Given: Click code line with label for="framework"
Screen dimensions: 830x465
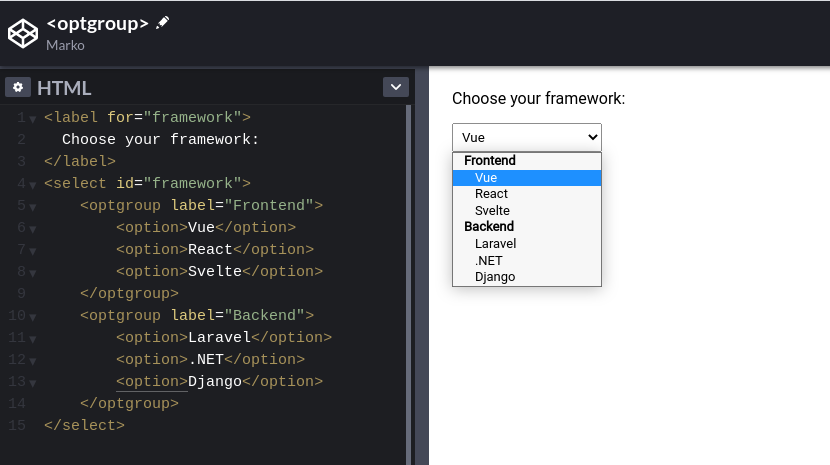Looking at the screenshot, I should pyautogui.click(x=147, y=117).
